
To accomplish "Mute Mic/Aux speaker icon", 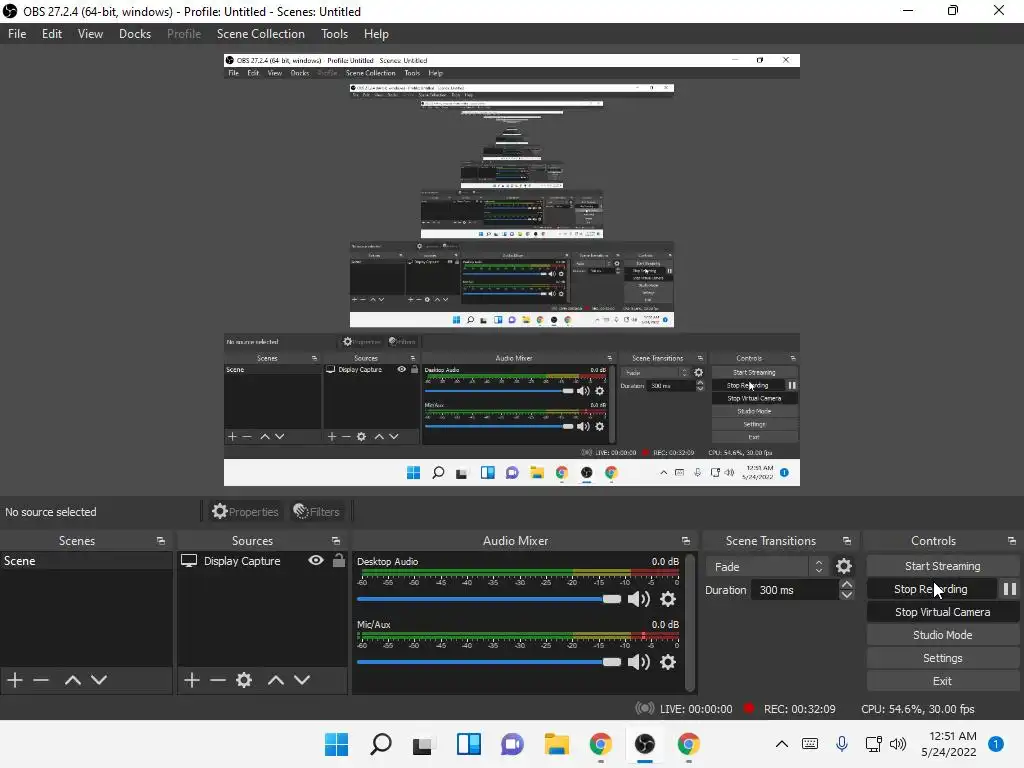I will point(638,662).
